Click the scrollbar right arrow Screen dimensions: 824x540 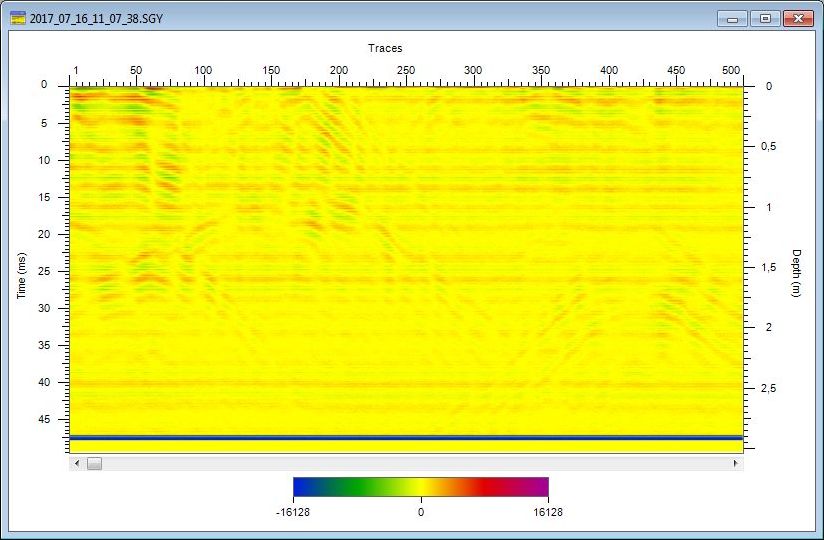[737, 464]
